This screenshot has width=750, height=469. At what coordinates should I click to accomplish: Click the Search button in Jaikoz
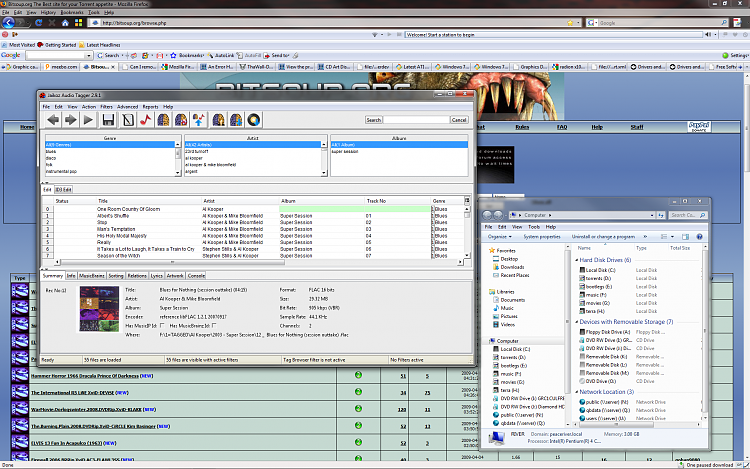pos(374,120)
